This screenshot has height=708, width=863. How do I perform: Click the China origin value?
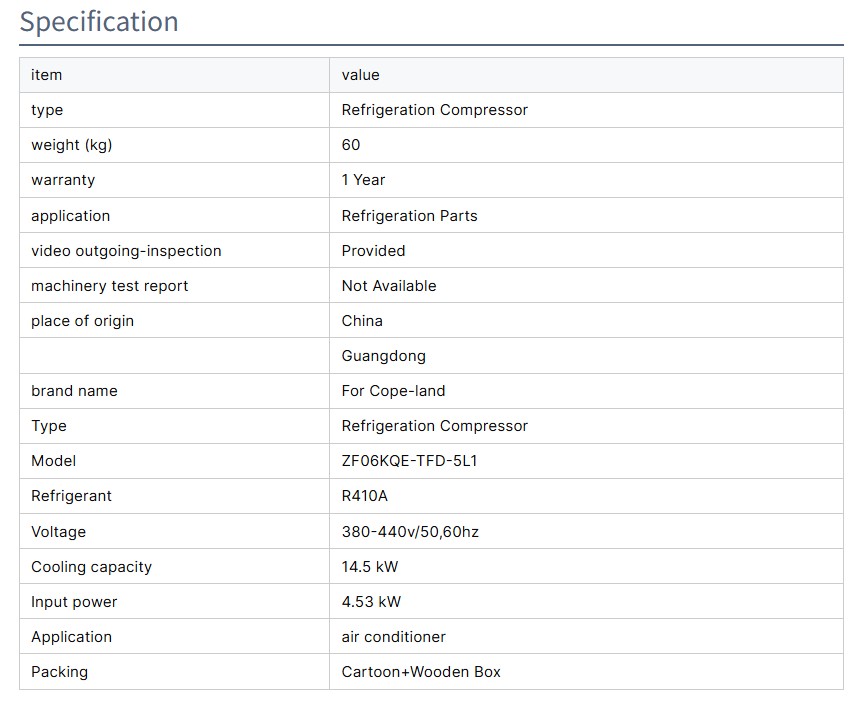[x=362, y=321]
